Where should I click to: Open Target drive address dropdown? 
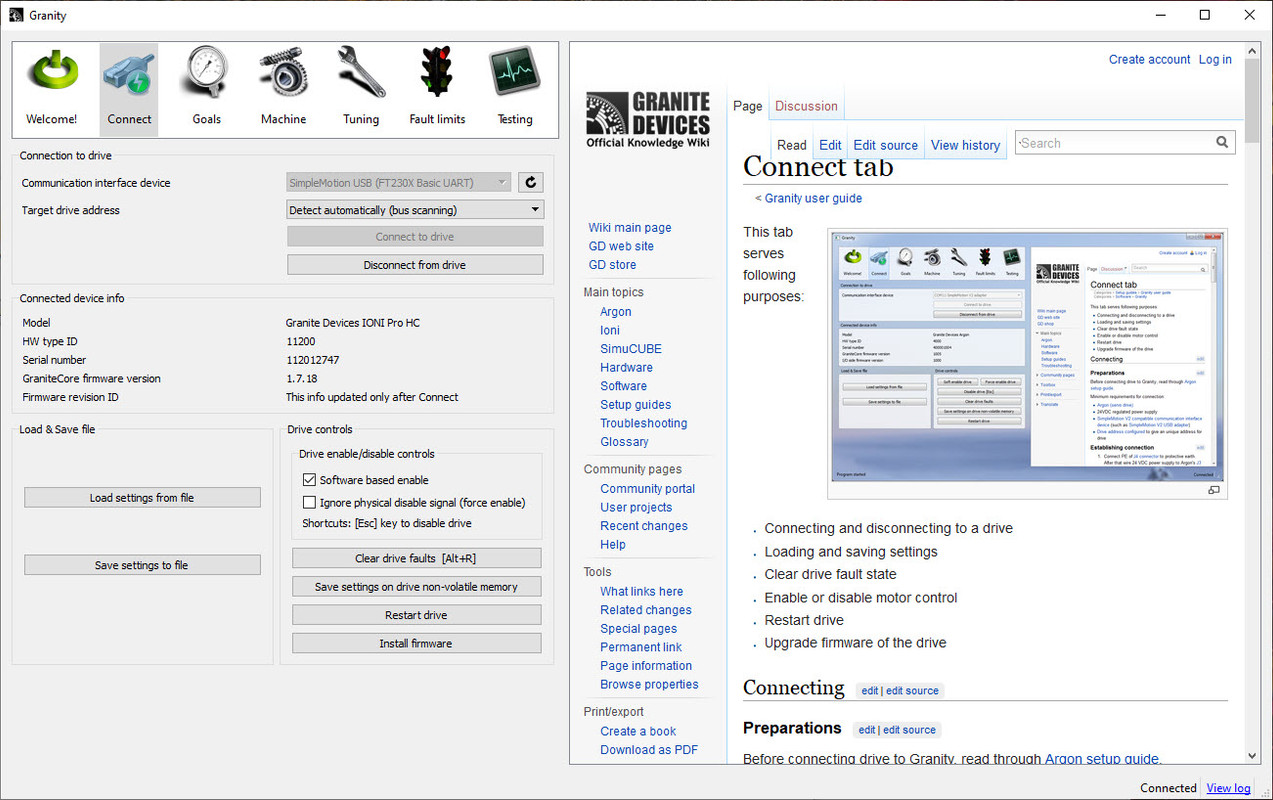pos(415,210)
